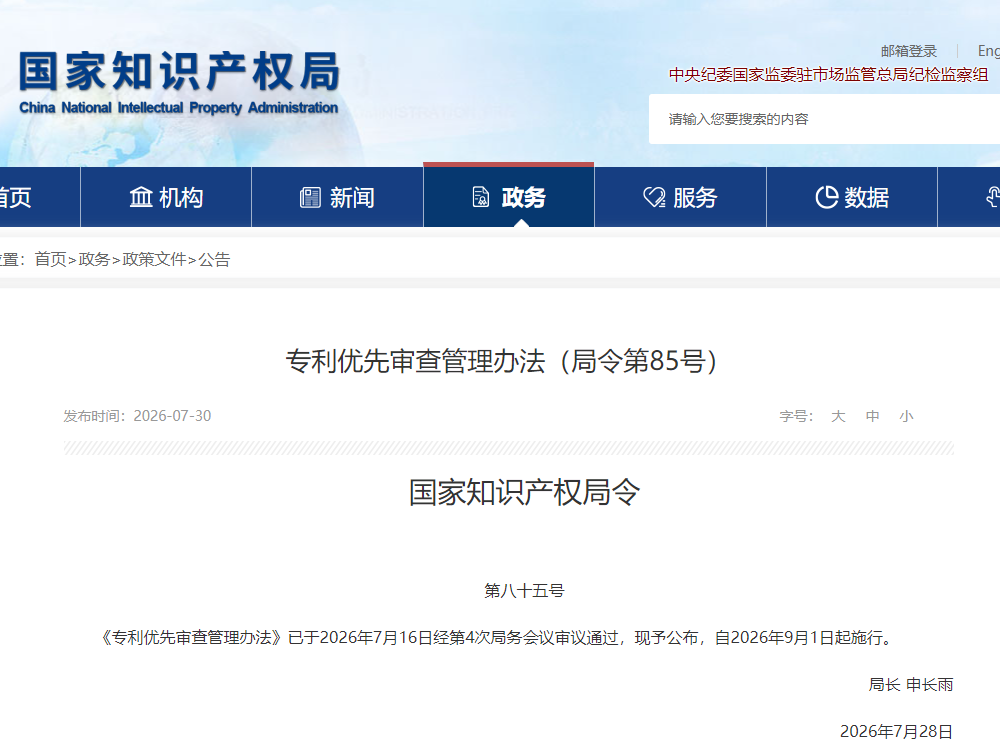Click 首页 in the breadcrumb
Image resolution: width=1000 pixels, height=750 pixels.
(x=50, y=259)
